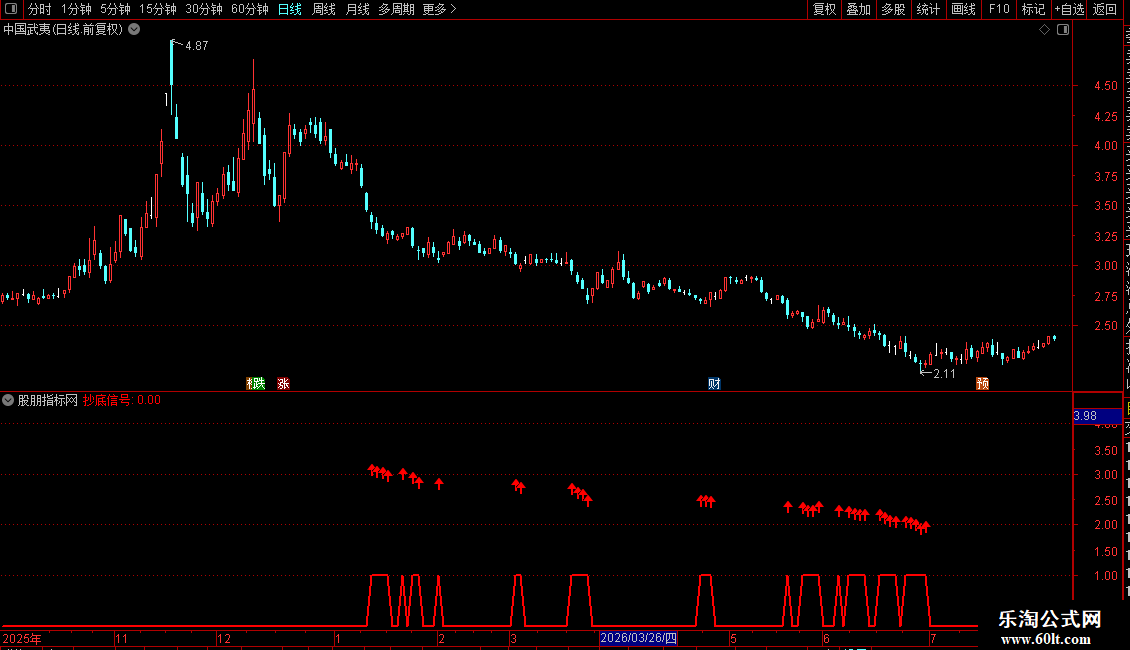This screenshot has height=650, width=1130.
Task: Click the 2026/03/26/四 date marker
Action: [x=639, y=638]
